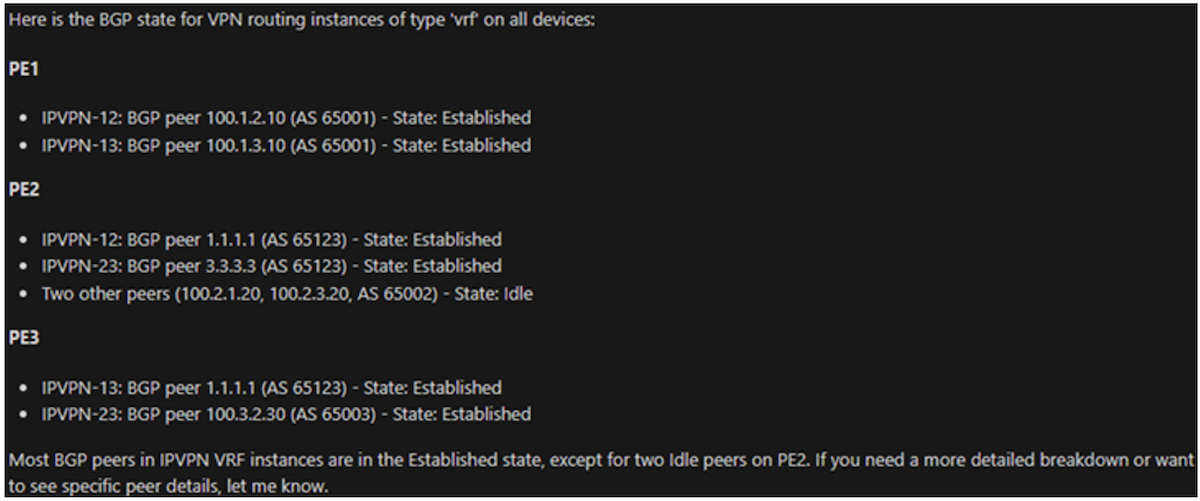1200x501 pixels.
Task: Select the BGP peer 3.3.3.3 entry
Action: [x=271, y=267]
